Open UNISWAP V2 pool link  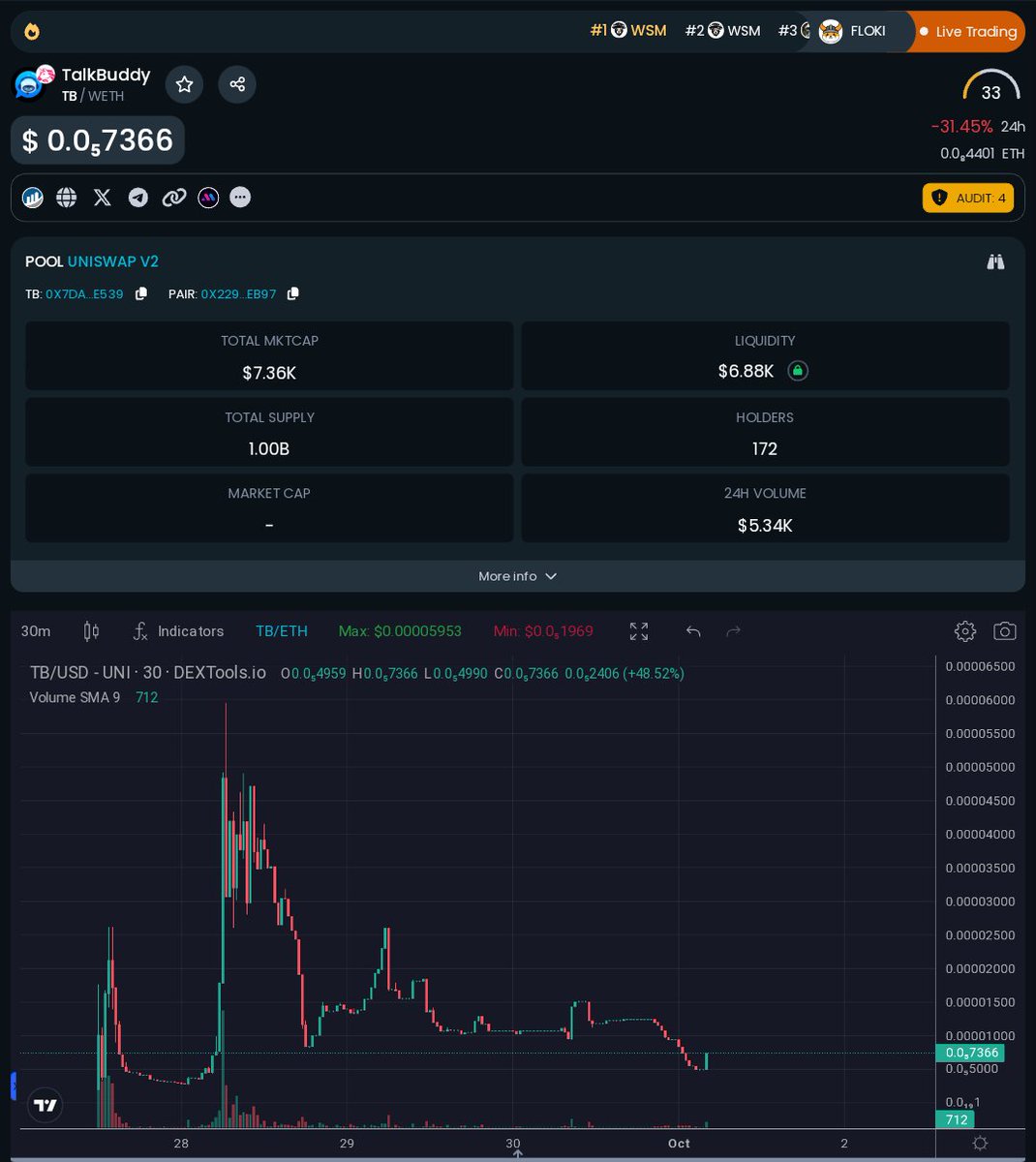pyautogui.click(x=113, y=261)
